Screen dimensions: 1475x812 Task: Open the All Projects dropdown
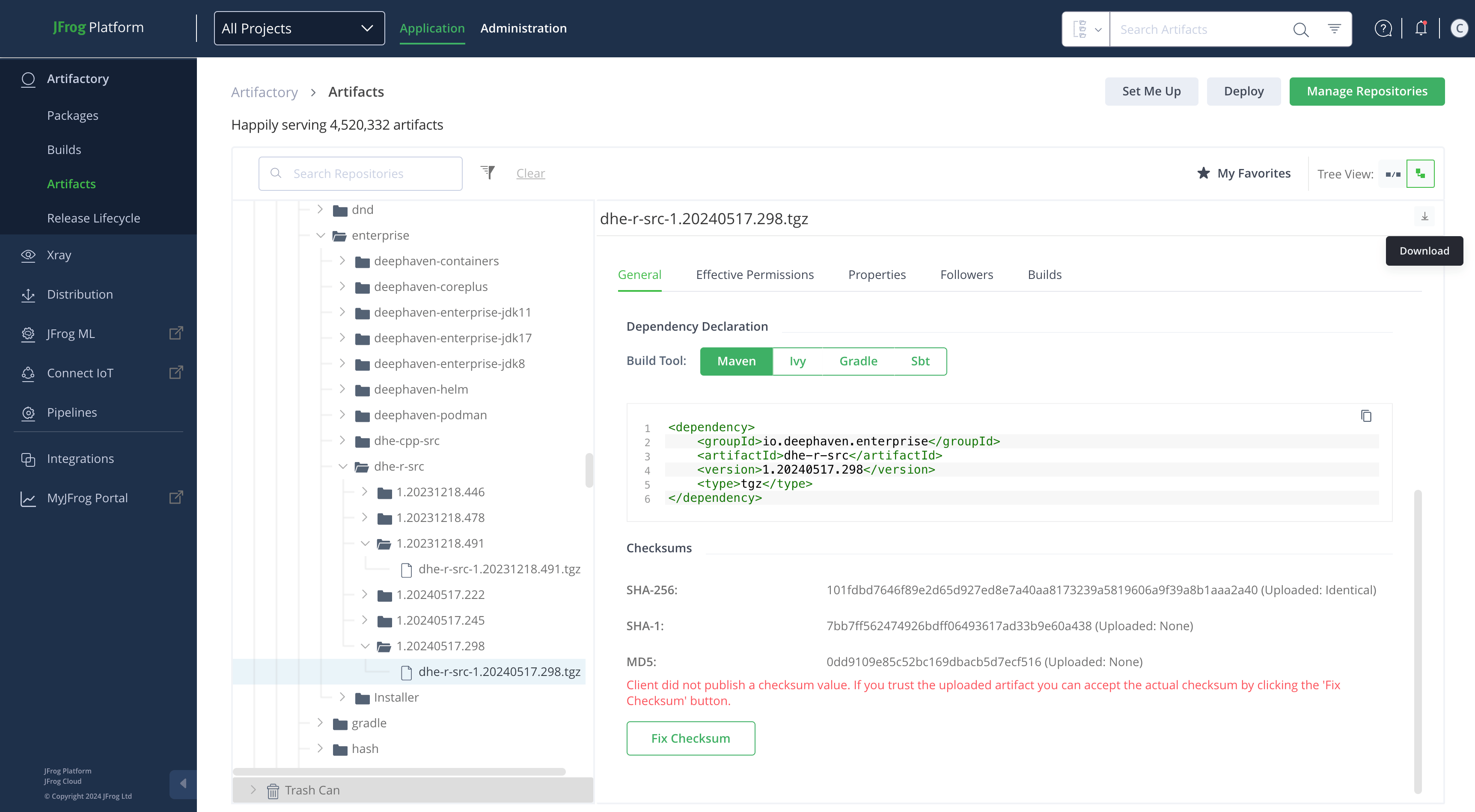point(299,28)
